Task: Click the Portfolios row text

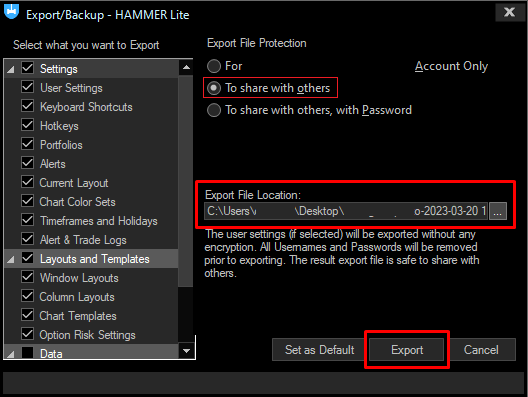Action: pyautogui.click(x=61, y=145)
